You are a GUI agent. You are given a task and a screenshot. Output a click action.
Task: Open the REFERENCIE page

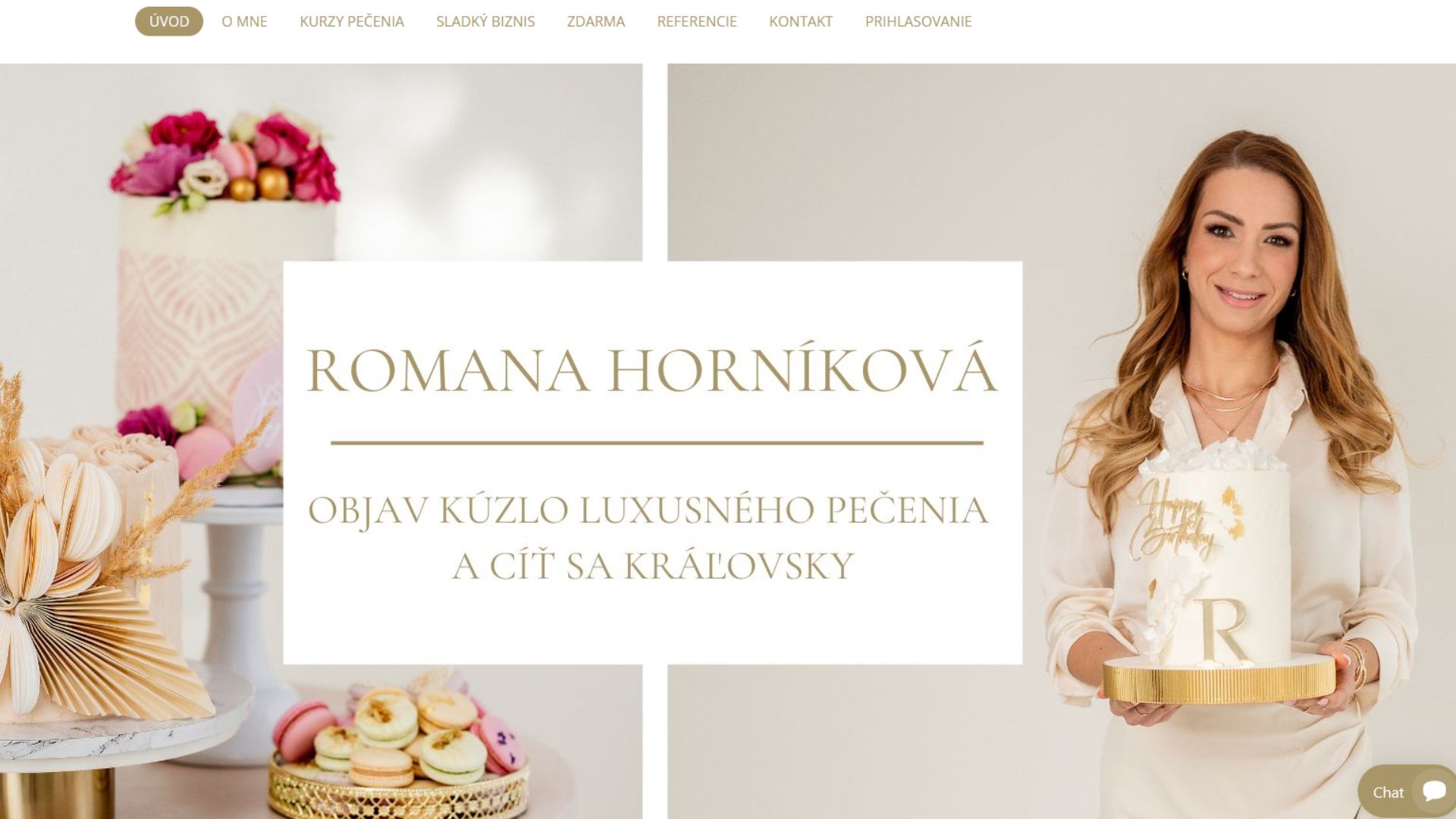pyautogui.click(x=697, y=21)
